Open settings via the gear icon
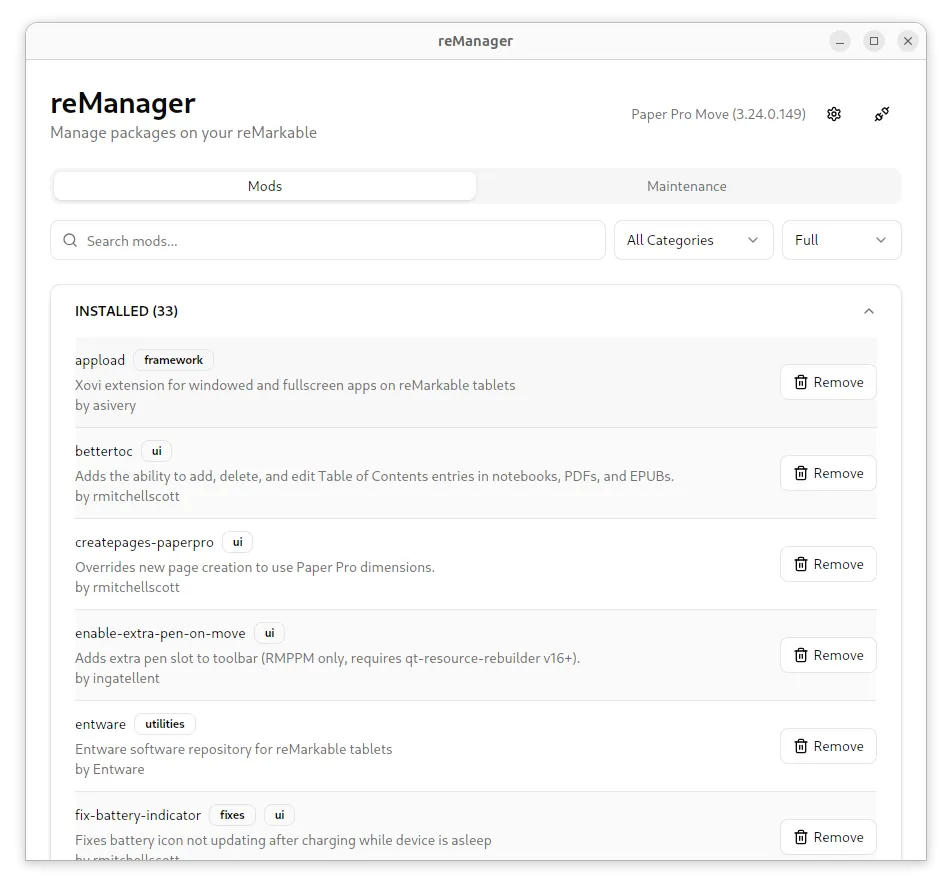This screenshot has width=952, height=889. pyautogui.click(x=834, y=114)
